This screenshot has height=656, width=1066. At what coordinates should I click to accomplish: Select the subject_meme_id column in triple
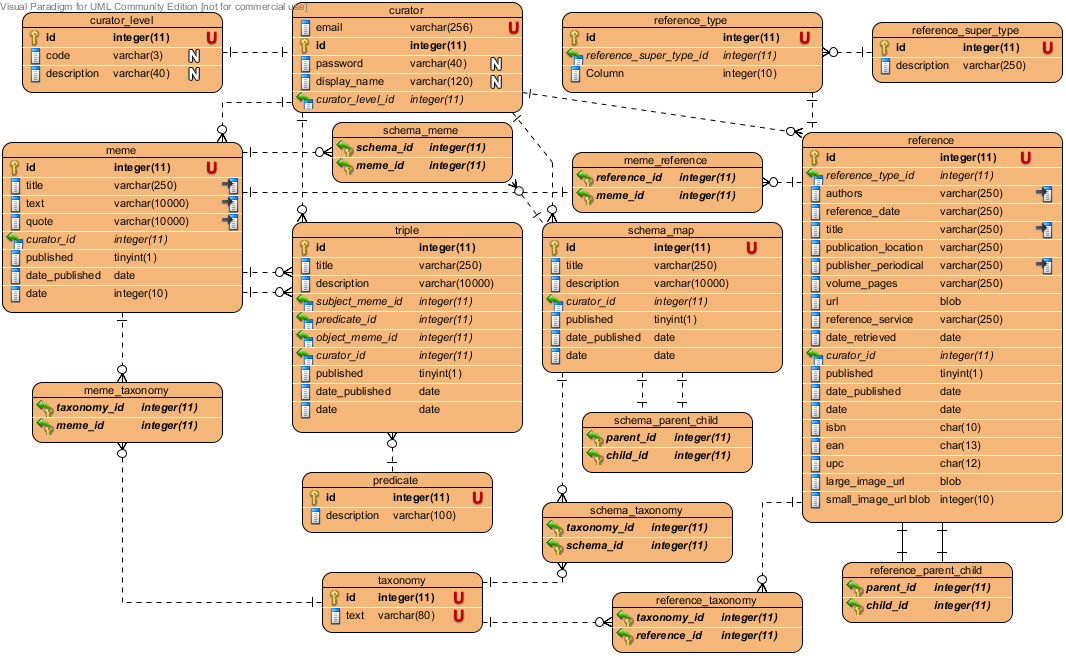pos(358,302)
